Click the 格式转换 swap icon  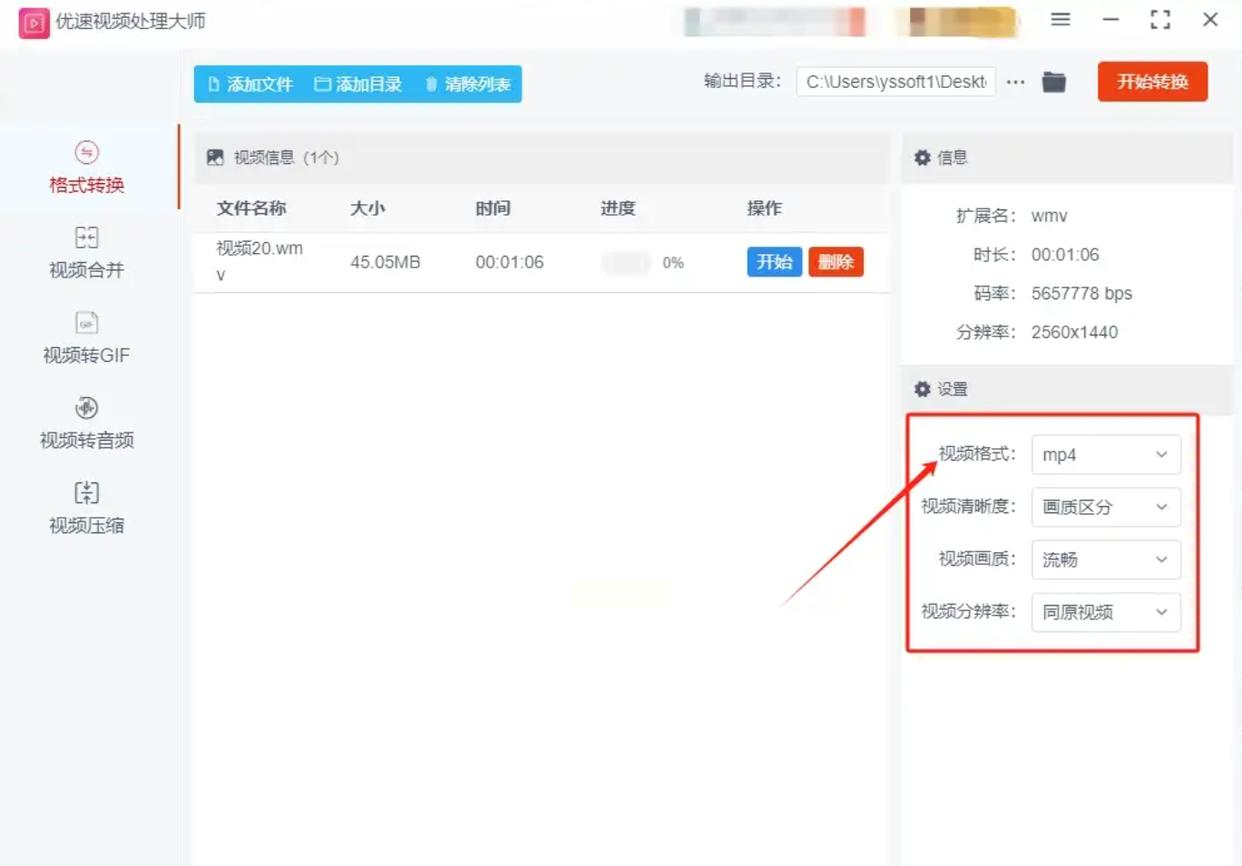87,152
